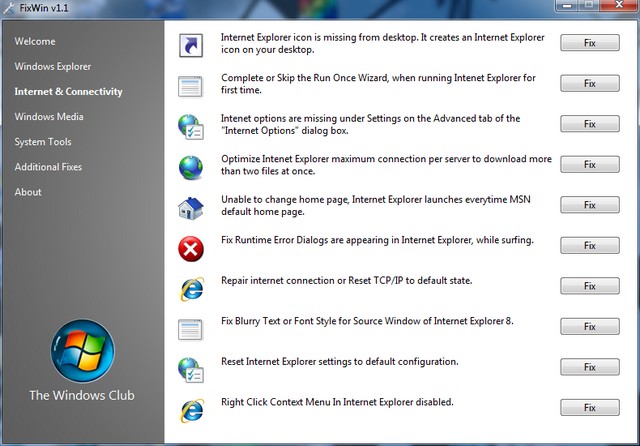The width and height of the screenshot is (640, 446).
Task: Click the description 'Repair internet connection or Reset TCP/IP'
Action: click(x=347, y=281)
